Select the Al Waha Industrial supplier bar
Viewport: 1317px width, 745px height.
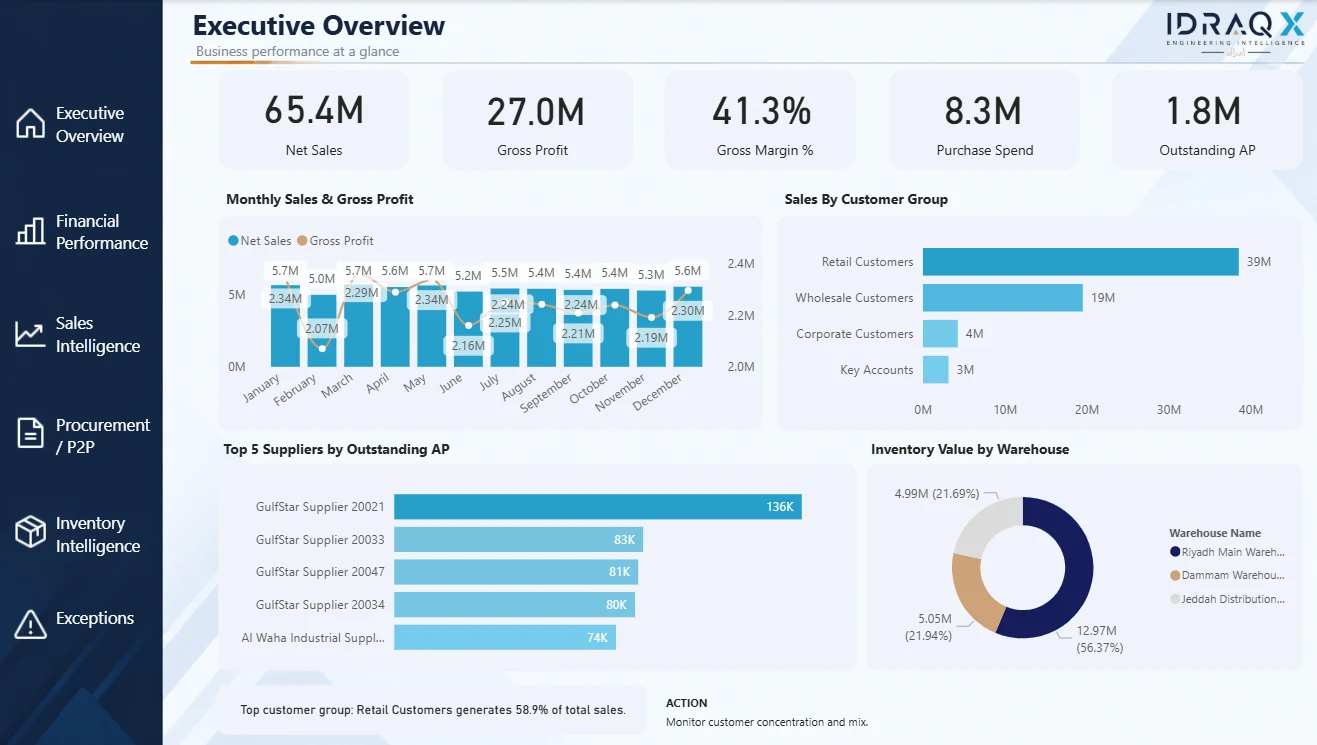(x=505, y=638)
